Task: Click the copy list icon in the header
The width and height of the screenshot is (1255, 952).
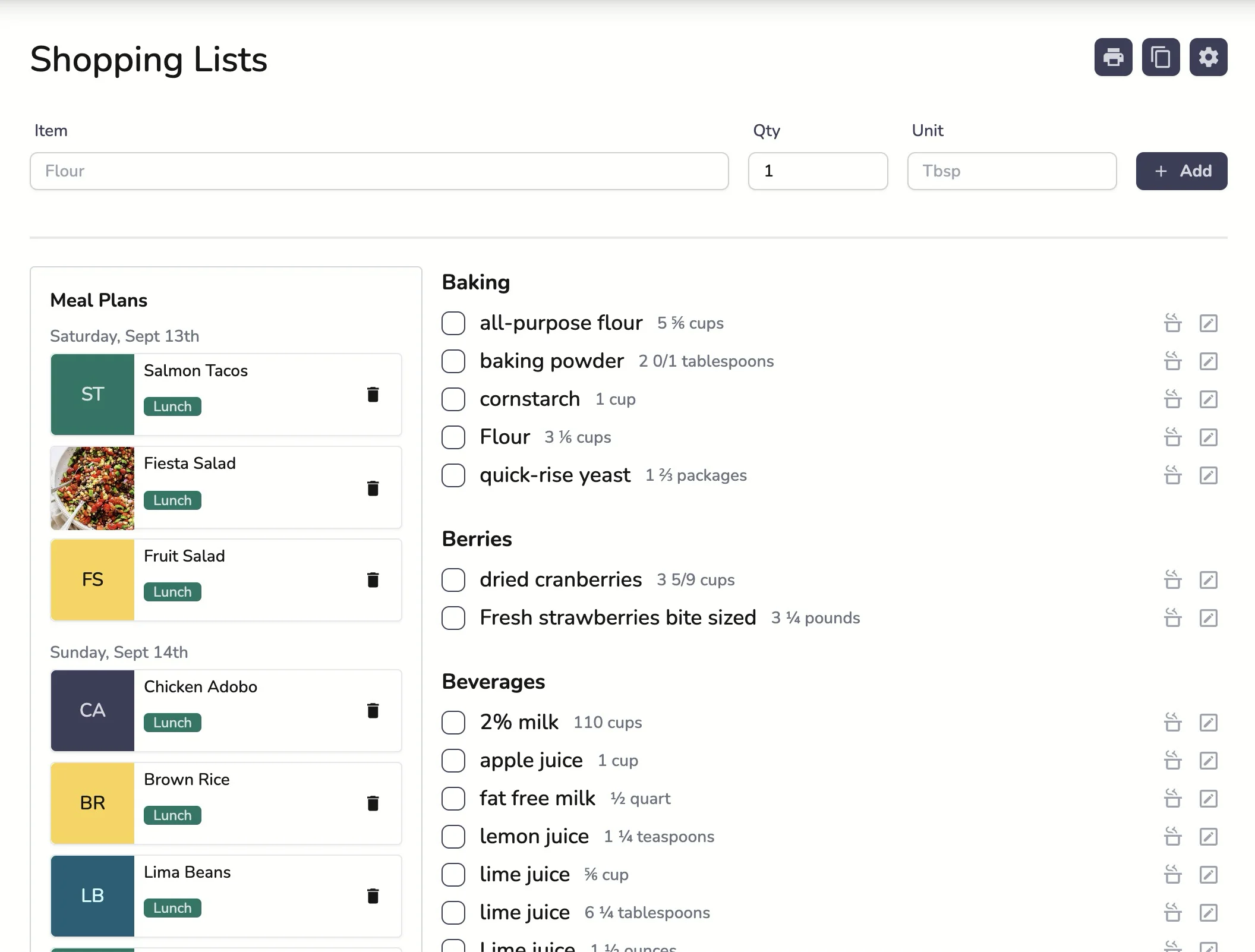Action: 1161,57
